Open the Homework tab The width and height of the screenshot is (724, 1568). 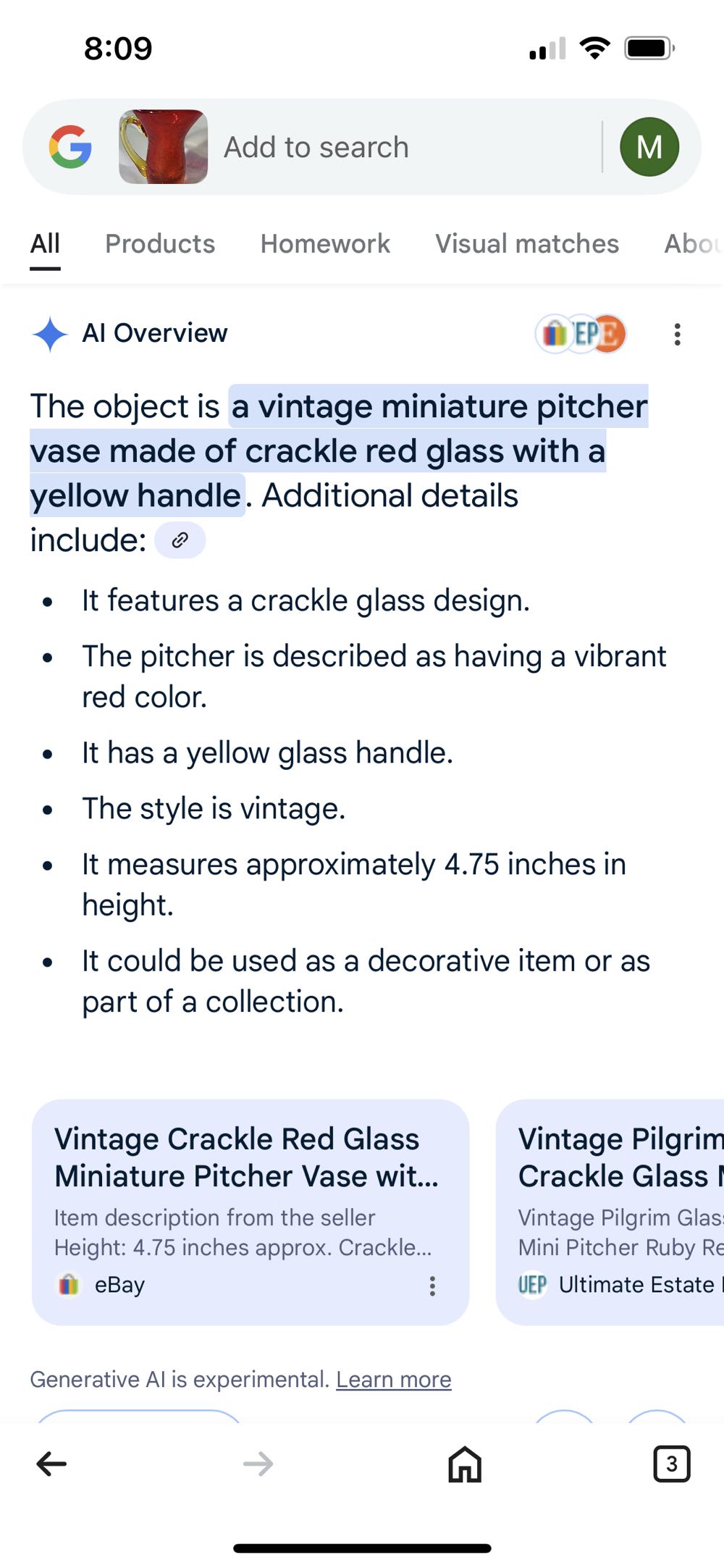pos(324,243)
